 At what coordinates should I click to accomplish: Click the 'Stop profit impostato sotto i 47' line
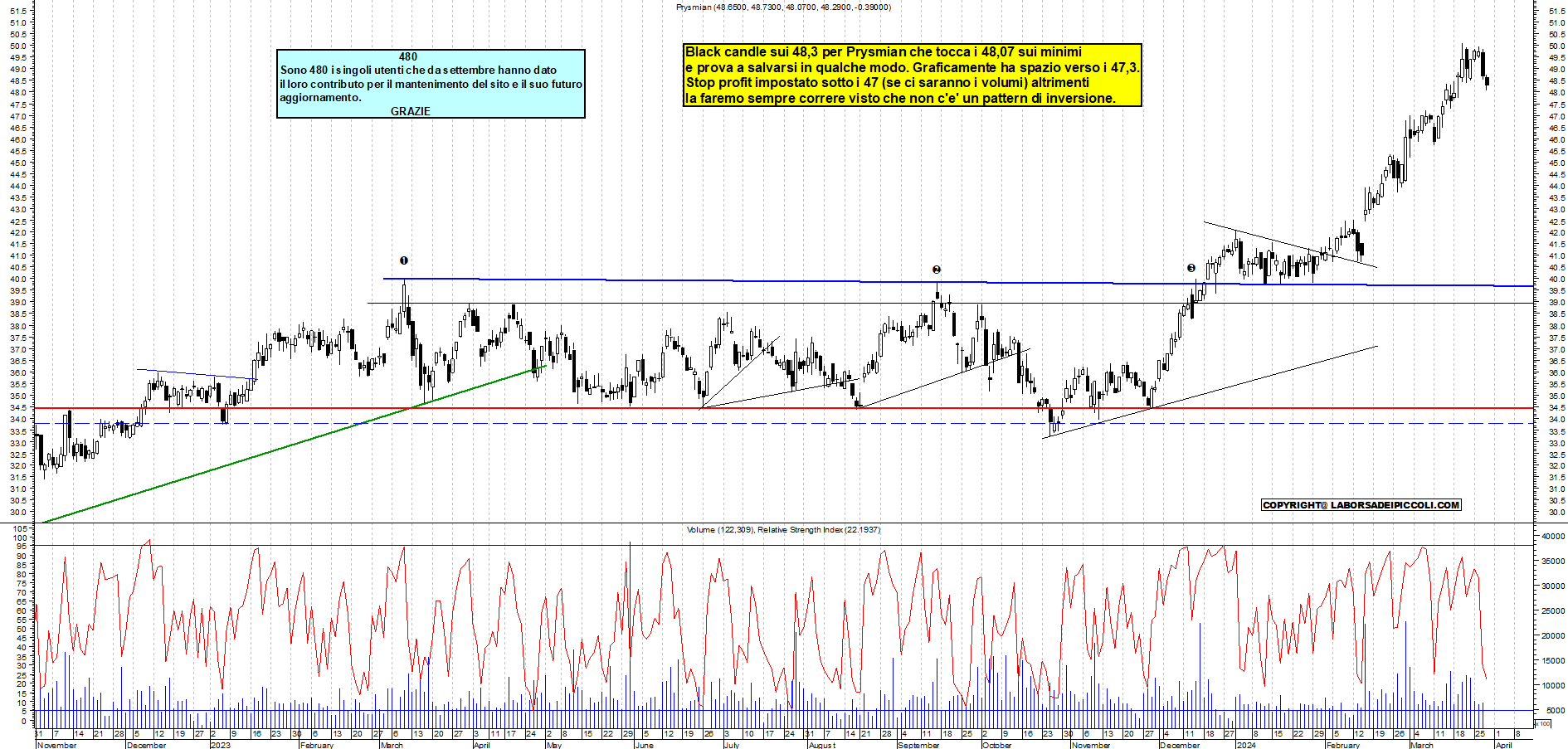click(887, 83)
